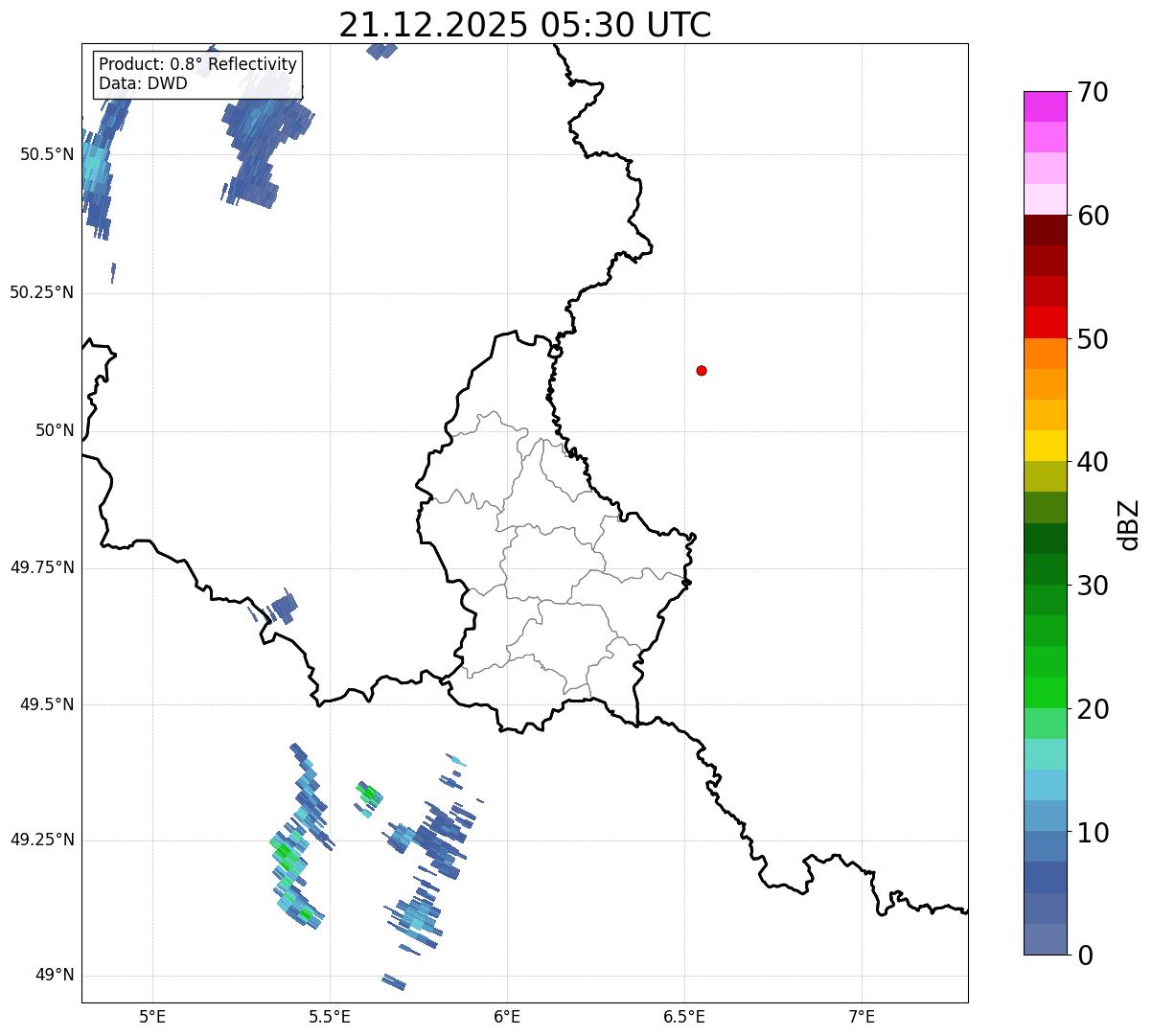Click the dBZ colorbar label
Screen dimensions: 1152x1036
(x=1129, y=524)
